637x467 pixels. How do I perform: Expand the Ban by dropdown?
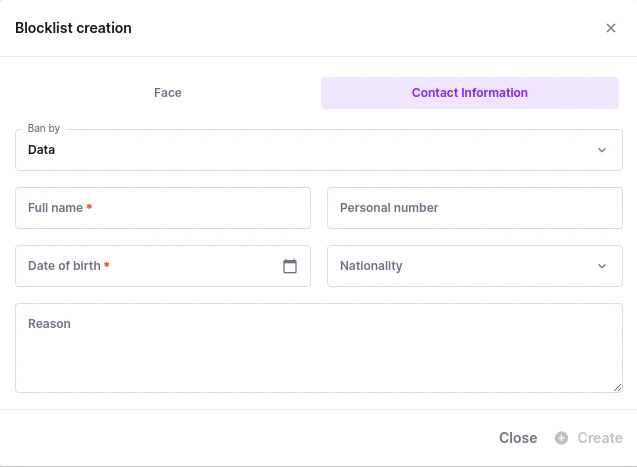(x=318, y=150)
